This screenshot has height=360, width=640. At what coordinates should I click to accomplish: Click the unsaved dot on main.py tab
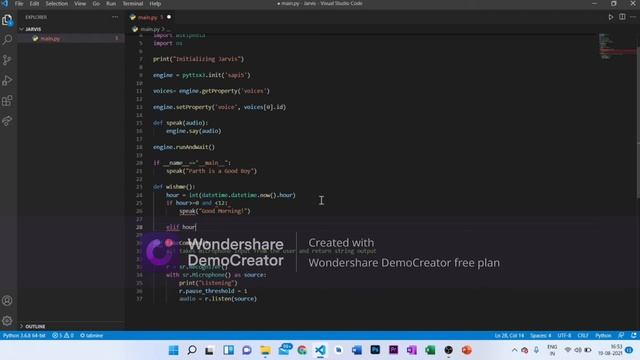(x=169, y=17)
